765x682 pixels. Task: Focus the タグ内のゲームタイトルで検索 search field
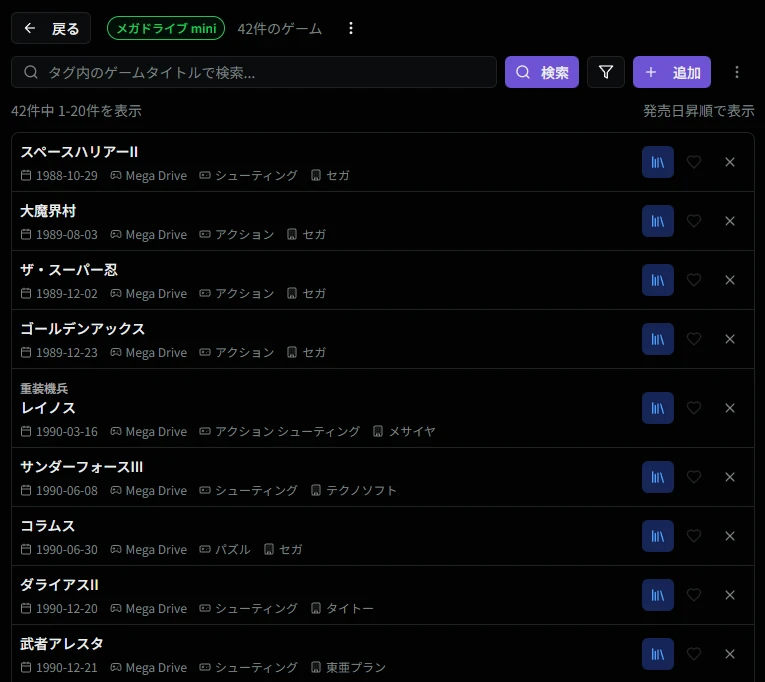click(254, 72)
